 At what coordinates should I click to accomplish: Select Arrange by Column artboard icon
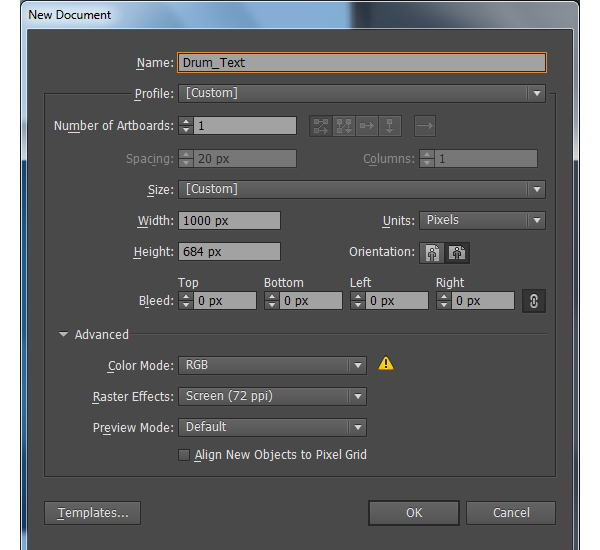point(390,126)
